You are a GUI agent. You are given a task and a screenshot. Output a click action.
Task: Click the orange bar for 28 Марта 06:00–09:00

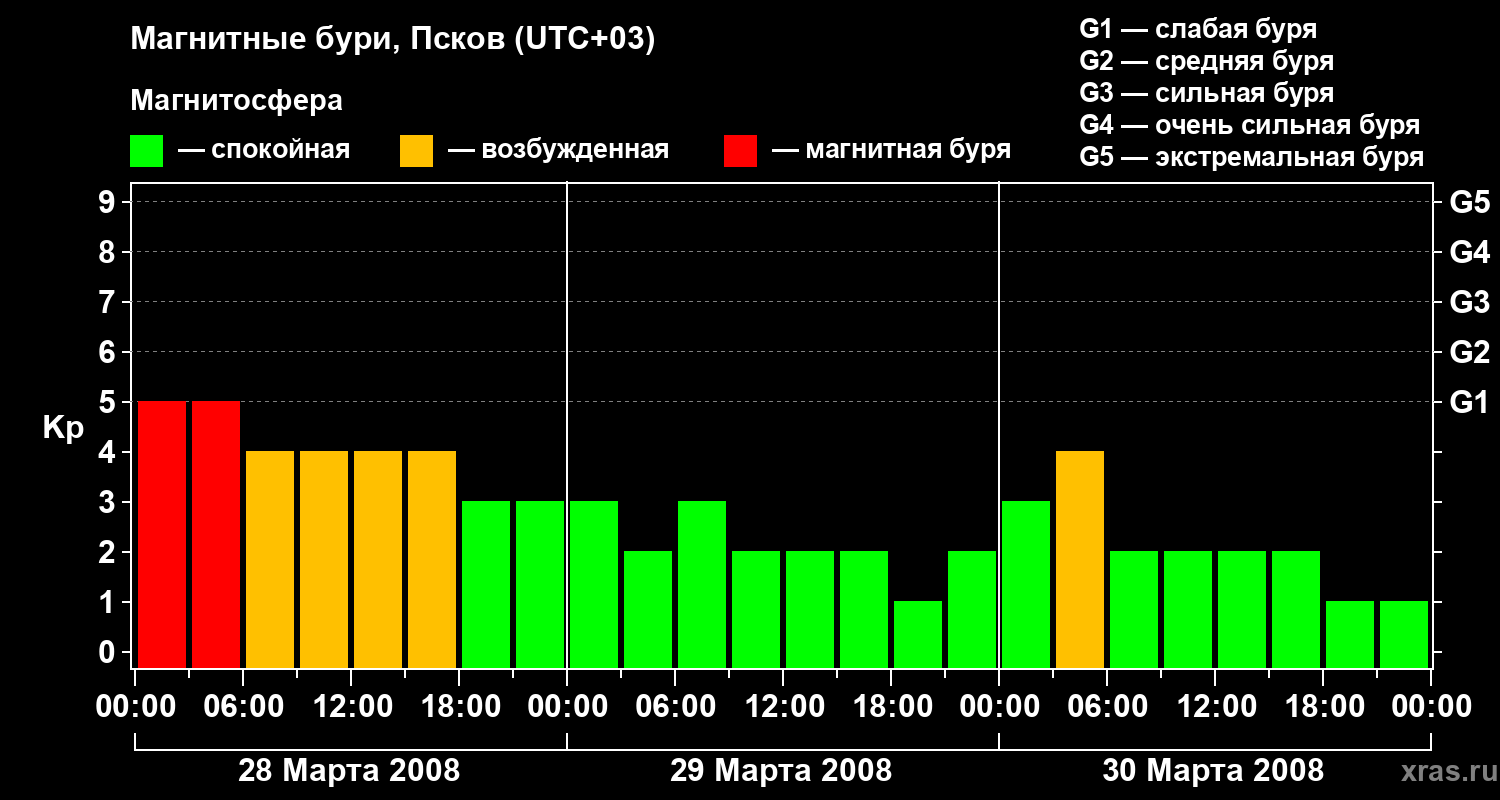pyautogui.click(x=270, y=559)
